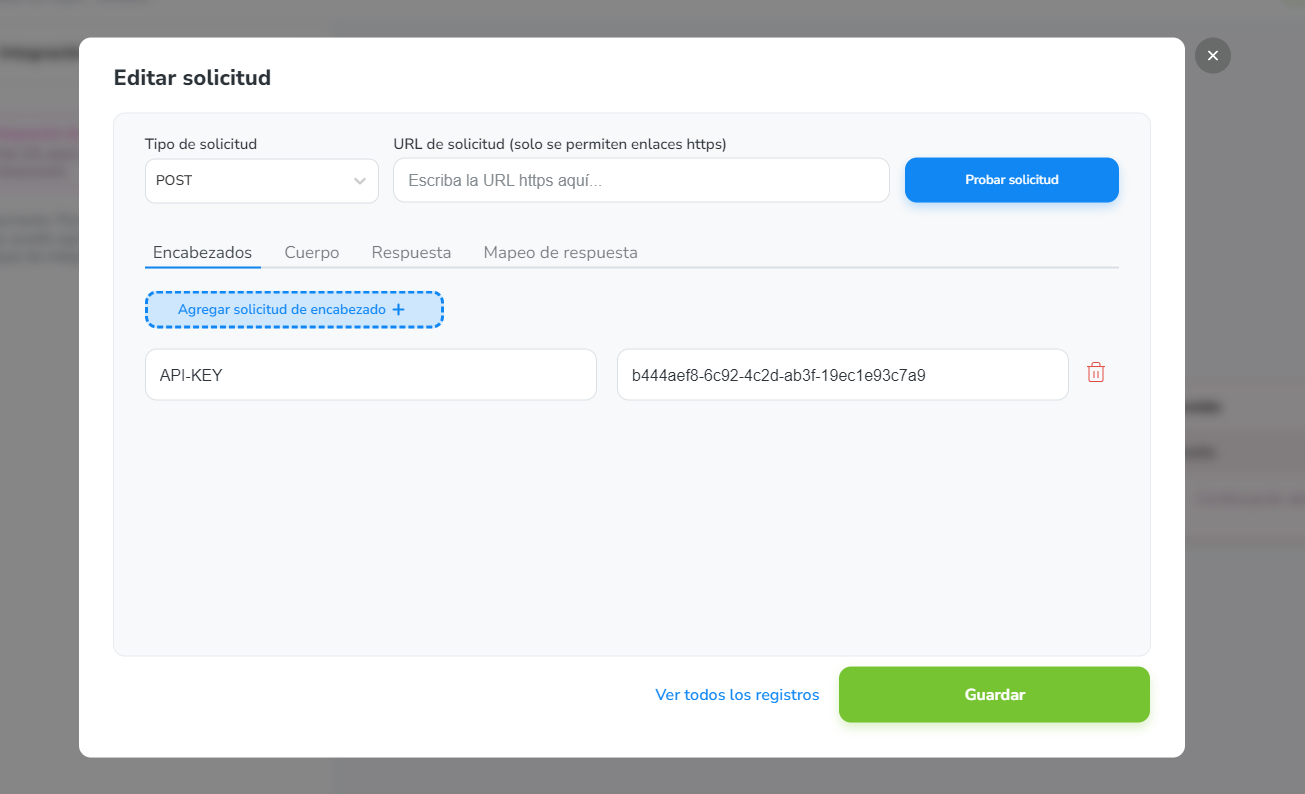Open Ver todos los registros link
1305x794 pixels.
tap(737, 695)
